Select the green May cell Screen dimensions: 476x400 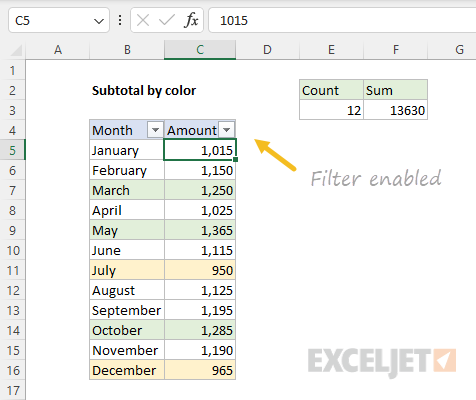point(127,230)
